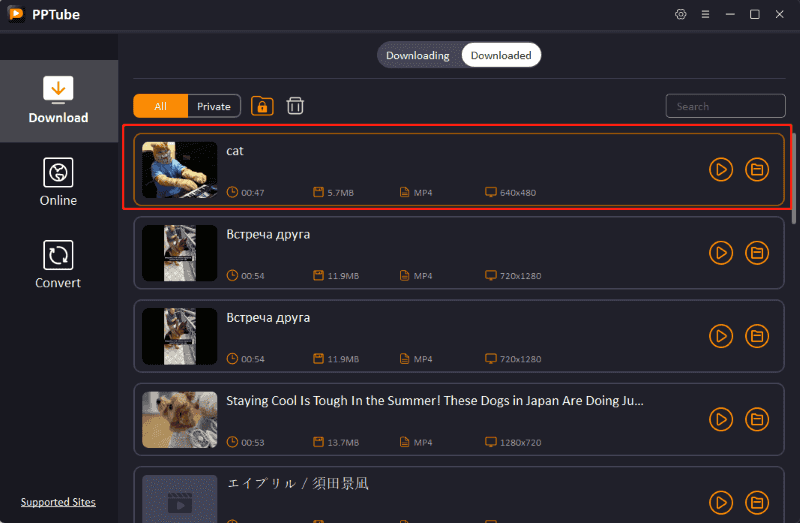Click the cat video thumbnail
The width and height of the screenshot is (800, 523).
pyautogui.click(x=180, y=170)
